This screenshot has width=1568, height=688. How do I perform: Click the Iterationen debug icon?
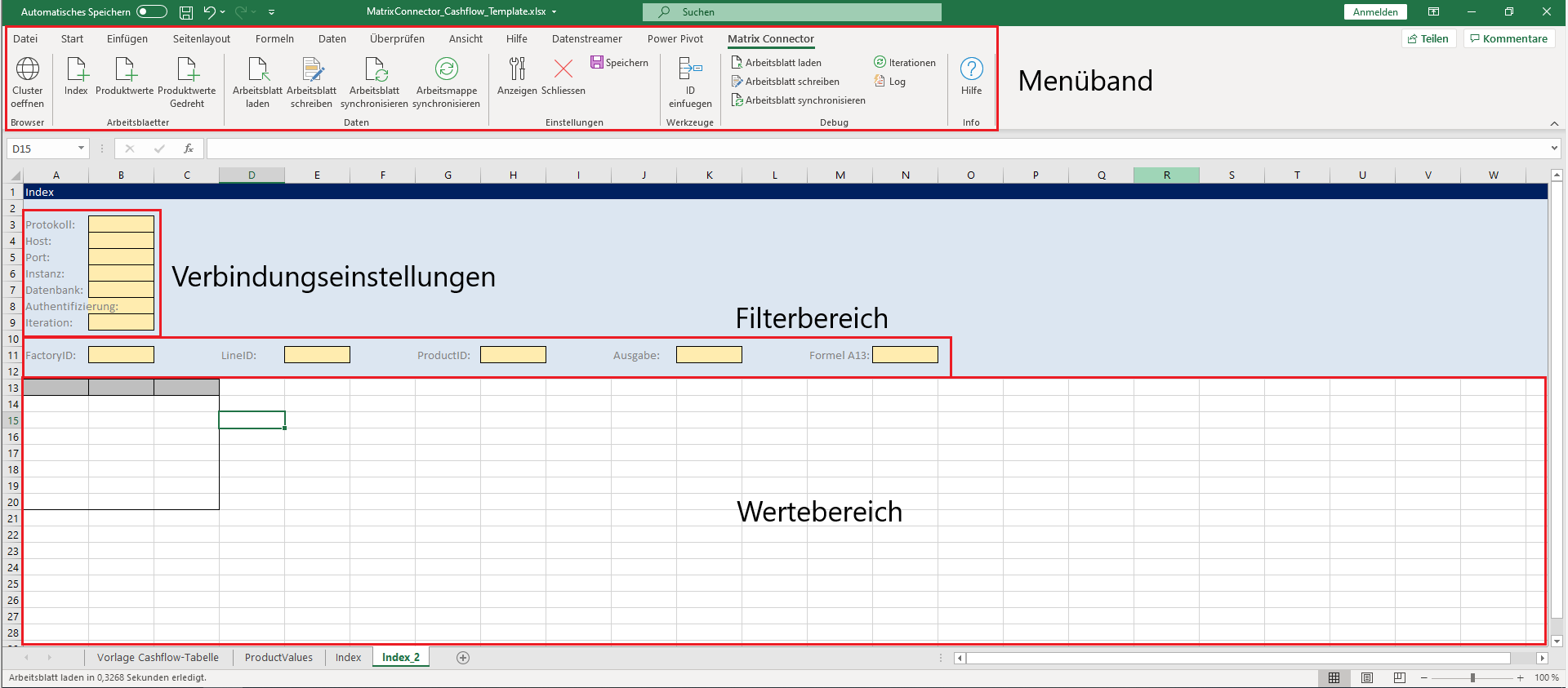pyautogui.click(x=880, y=63)
